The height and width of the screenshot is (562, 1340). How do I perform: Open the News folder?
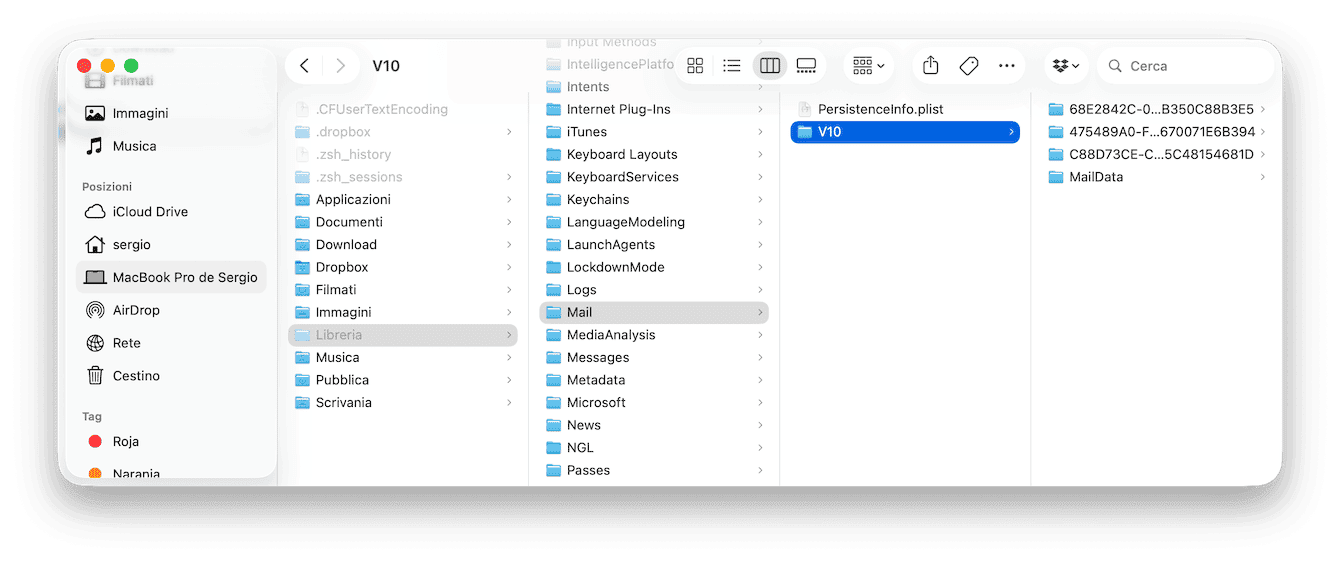[654, 425]
